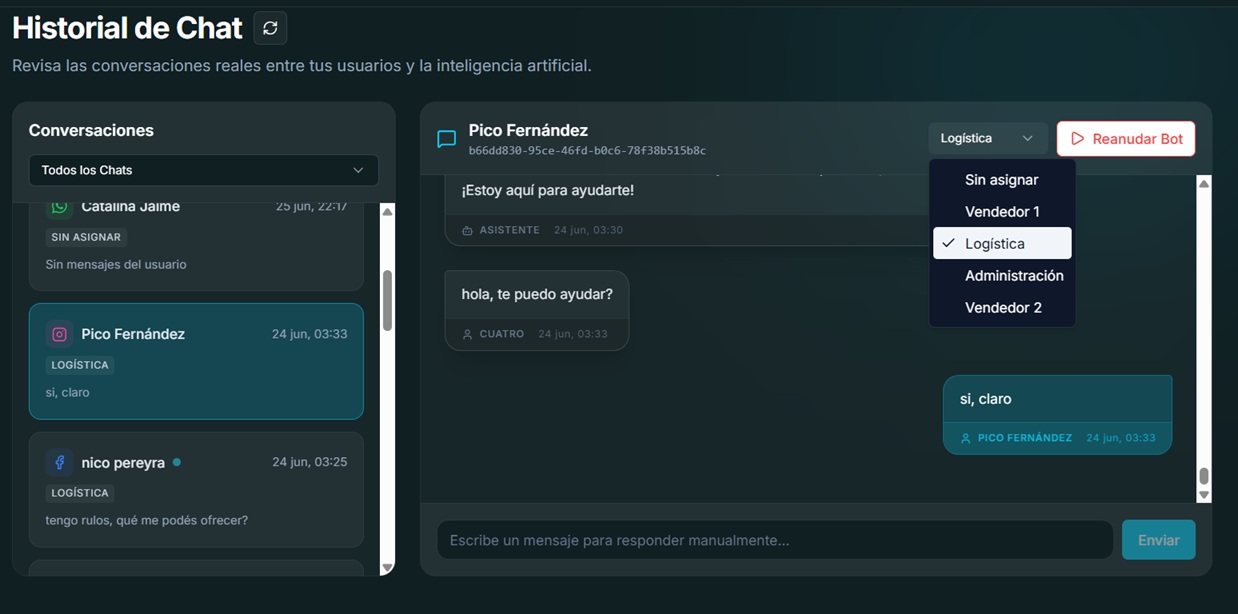Click the PICO FERNÁNDEZ sender label in bubble

tap(1025, 438)
